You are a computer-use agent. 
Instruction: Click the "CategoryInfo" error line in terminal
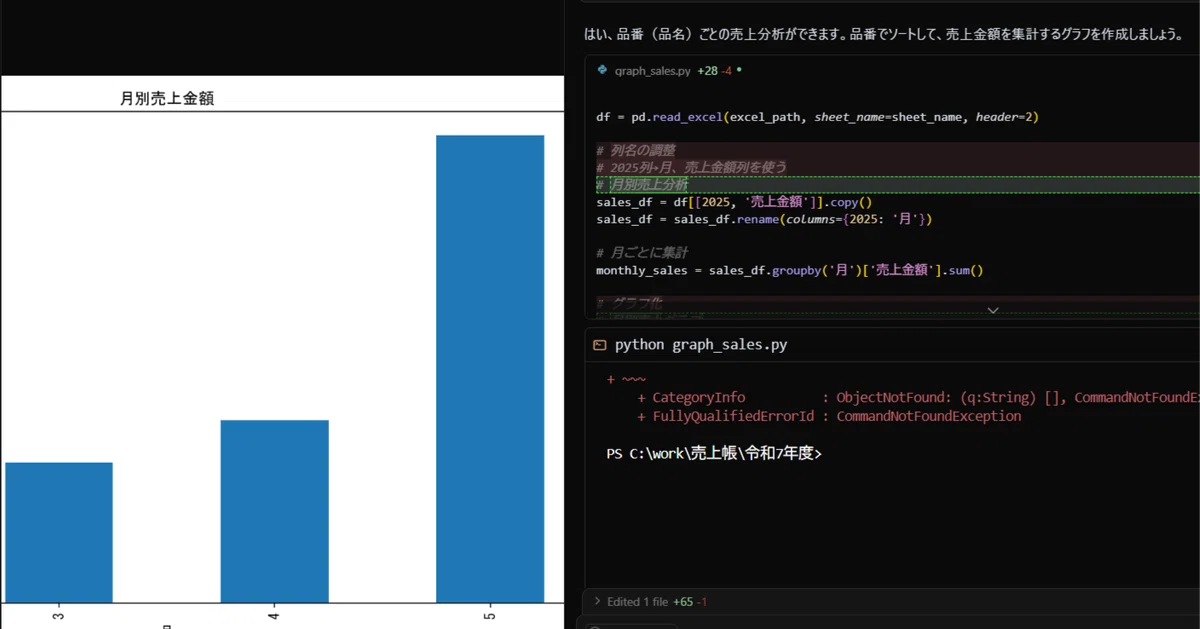(x=918, y=398)
